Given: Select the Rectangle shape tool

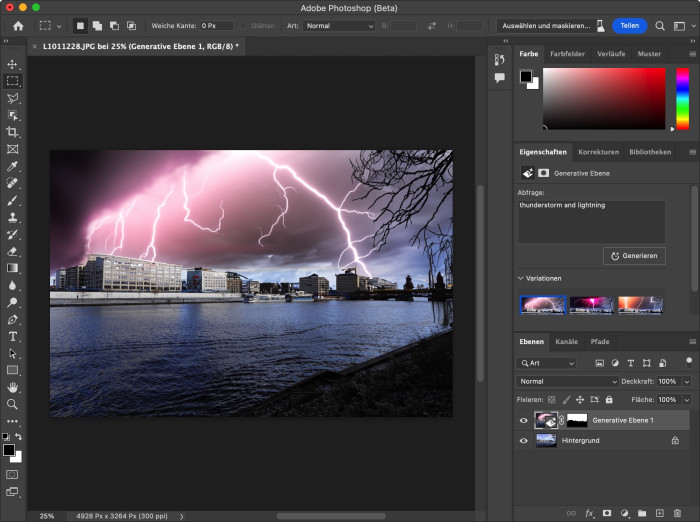Looking at the screenshot, I should point(12,370).
